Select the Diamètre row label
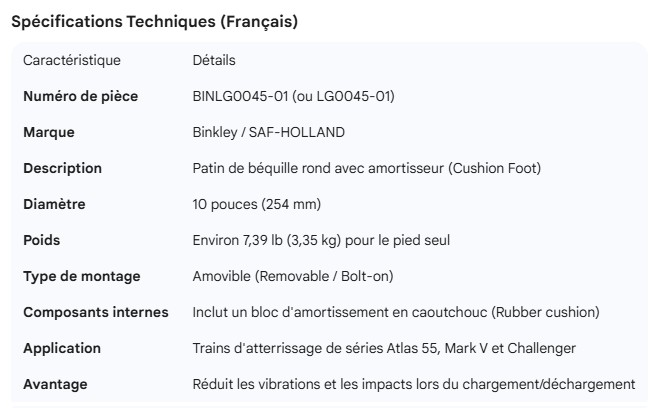The height and width of the screenshot is (408, 657). click(x=55, y=204)
